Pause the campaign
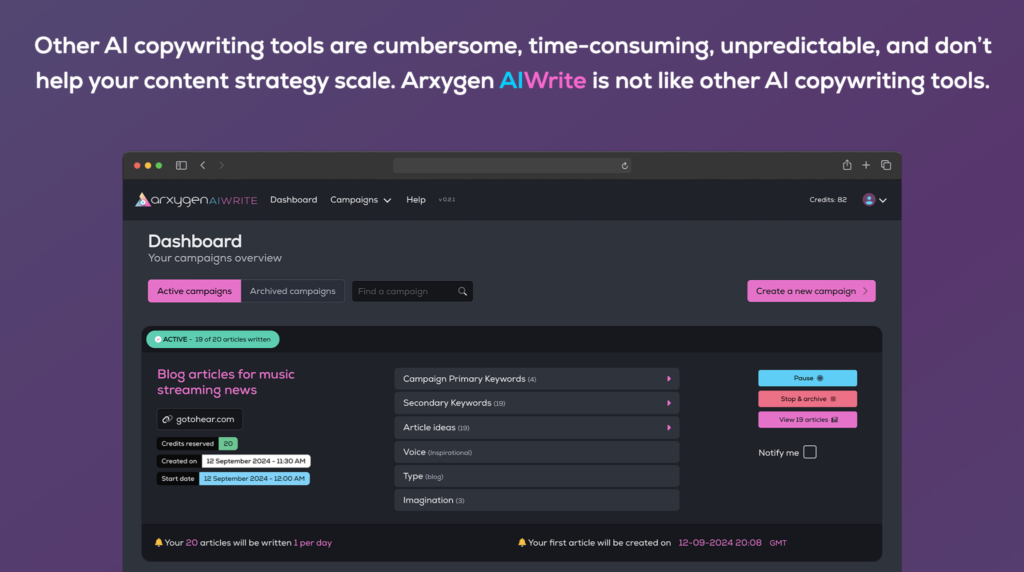 click(807, 378)
